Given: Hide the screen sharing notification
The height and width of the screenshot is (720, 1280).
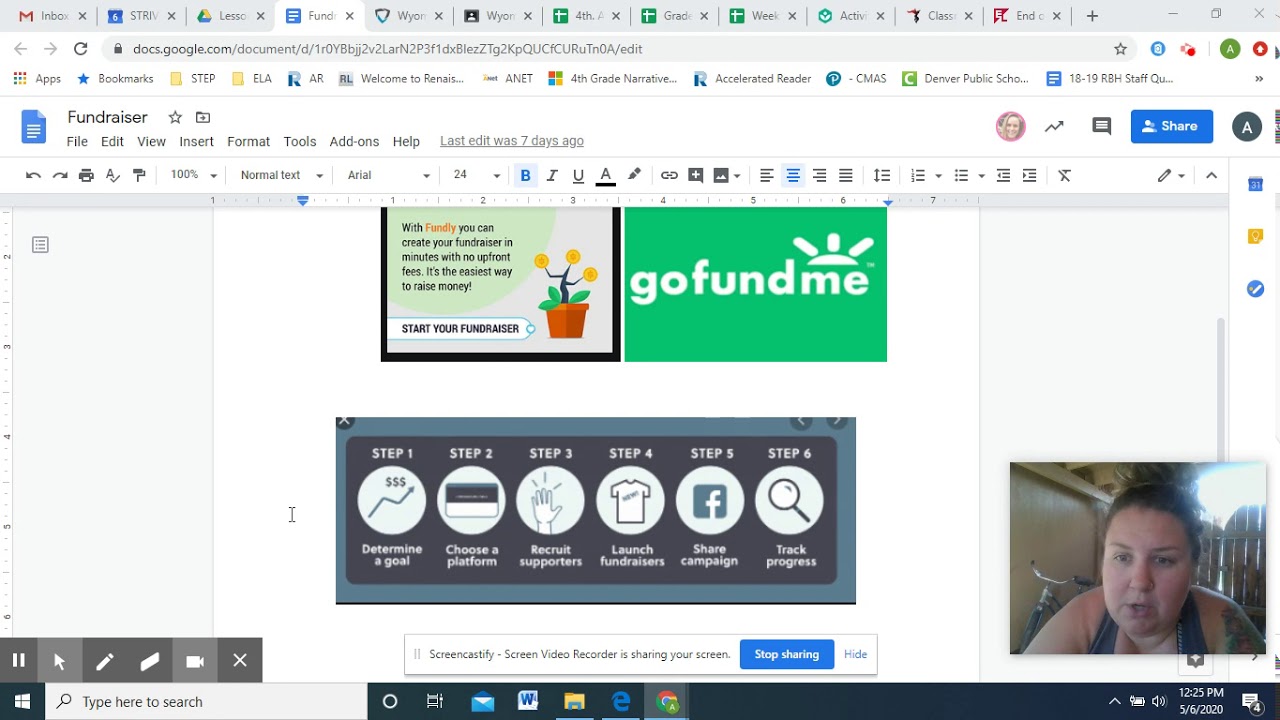Looking at the screenshot, I should pos(855,654).
